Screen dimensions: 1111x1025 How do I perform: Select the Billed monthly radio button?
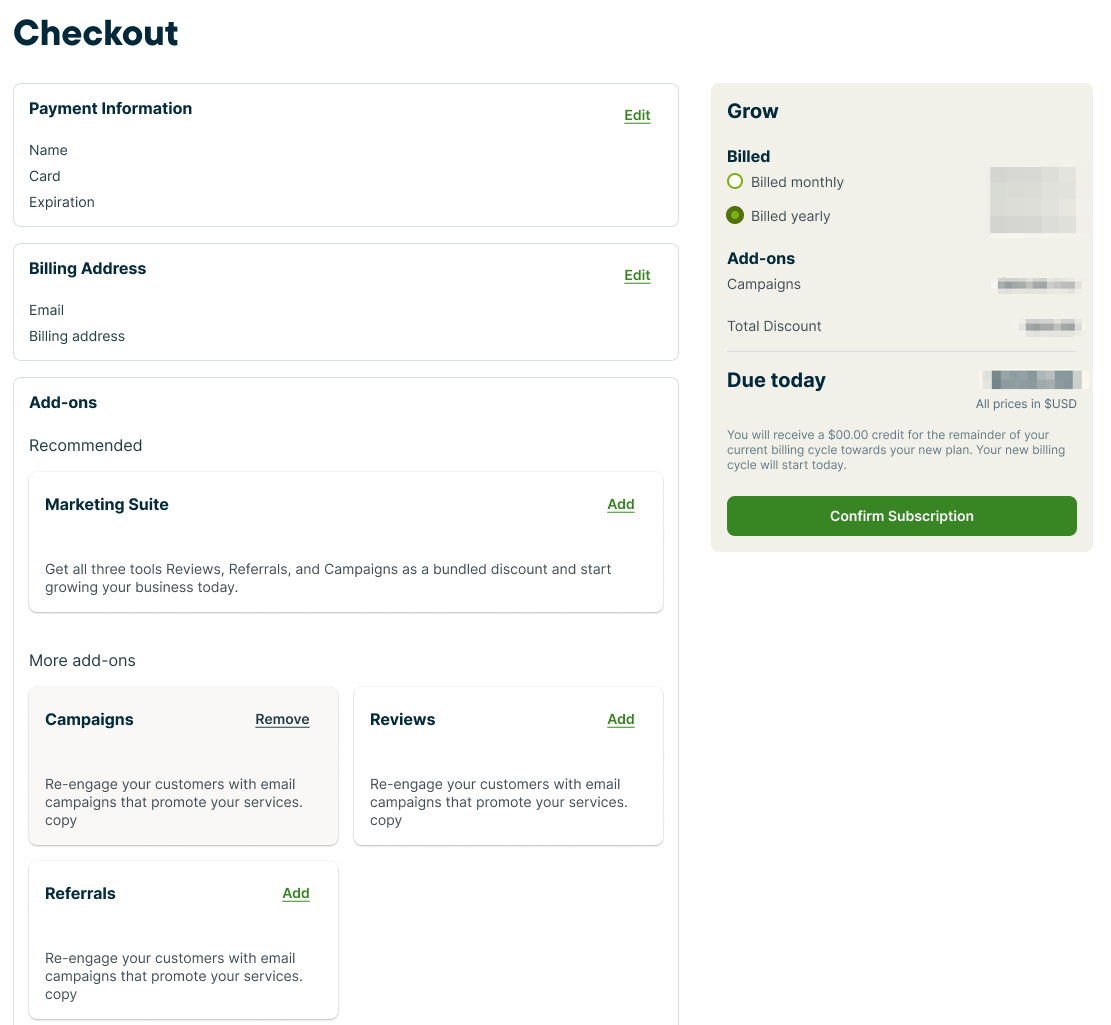(x=736, y=182)
